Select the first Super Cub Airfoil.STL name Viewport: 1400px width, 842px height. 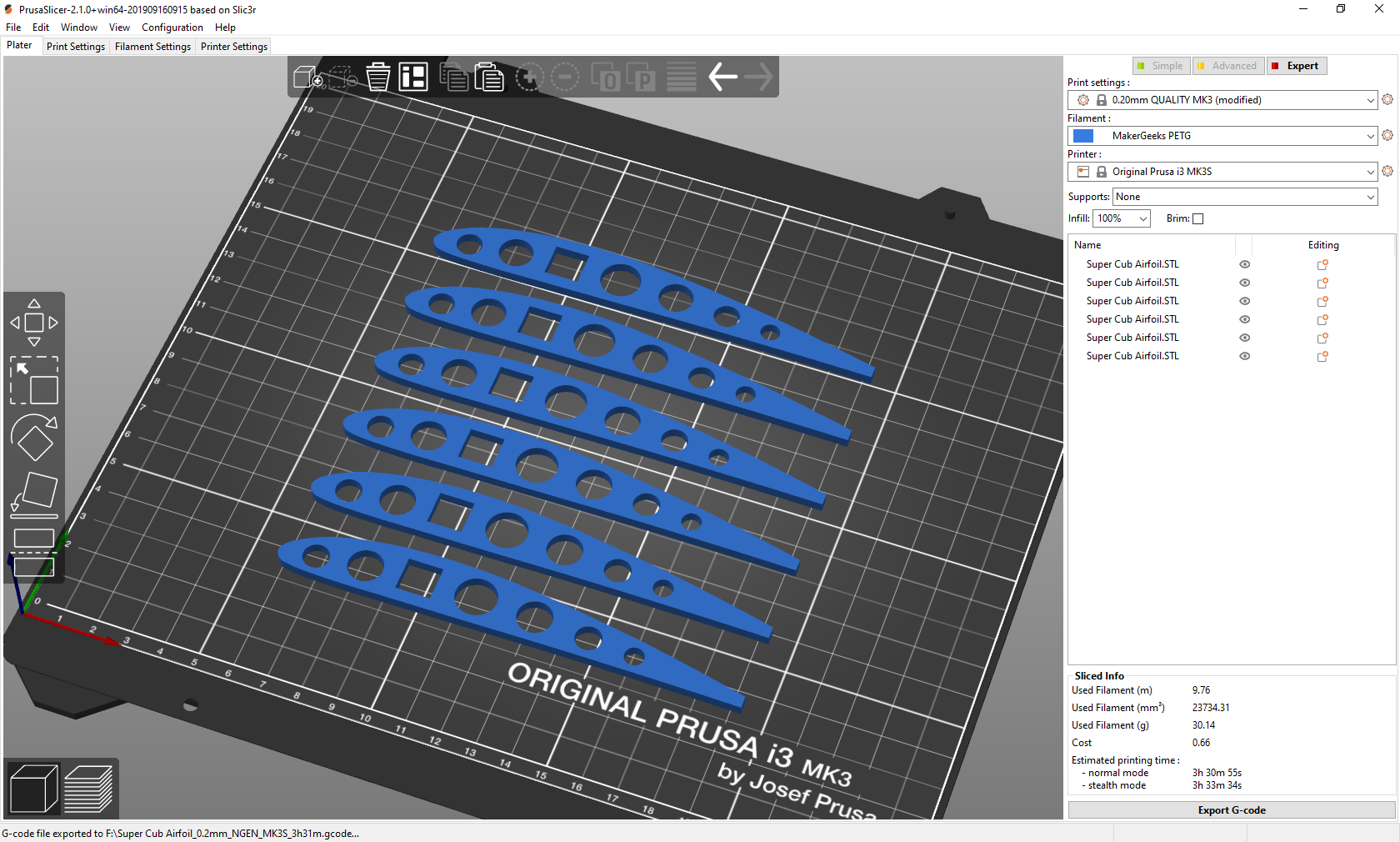pos(1132,264)
